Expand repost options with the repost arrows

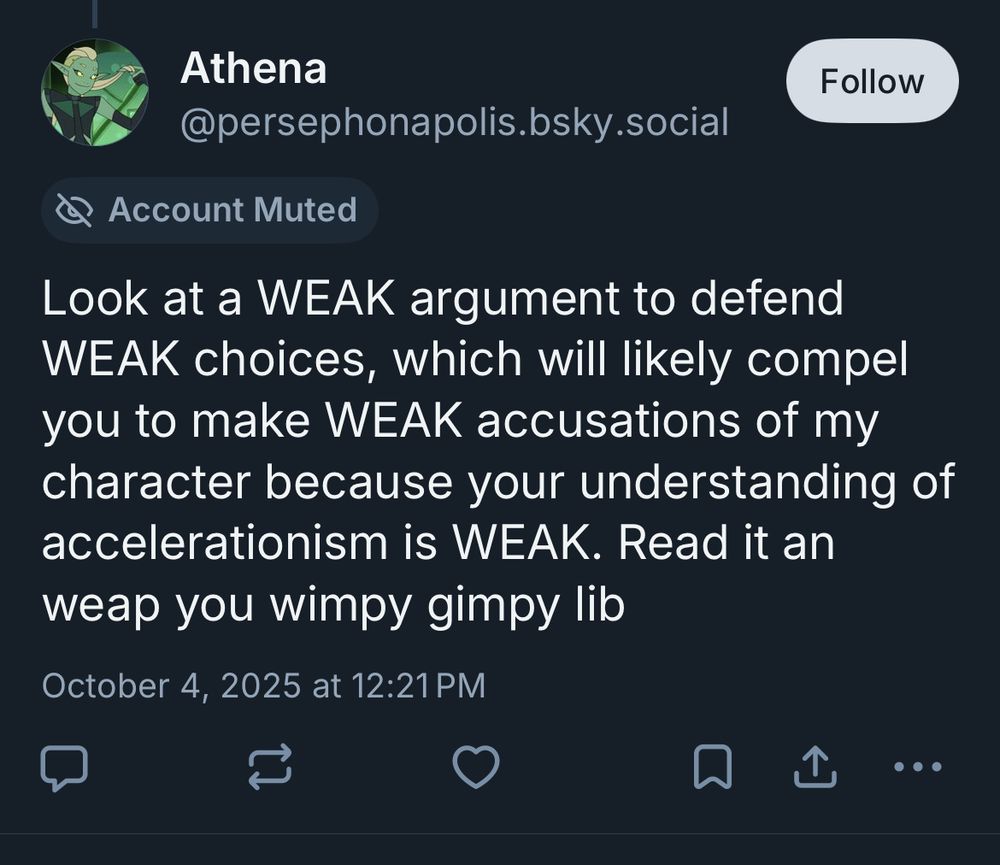click(x=268, y=767)
